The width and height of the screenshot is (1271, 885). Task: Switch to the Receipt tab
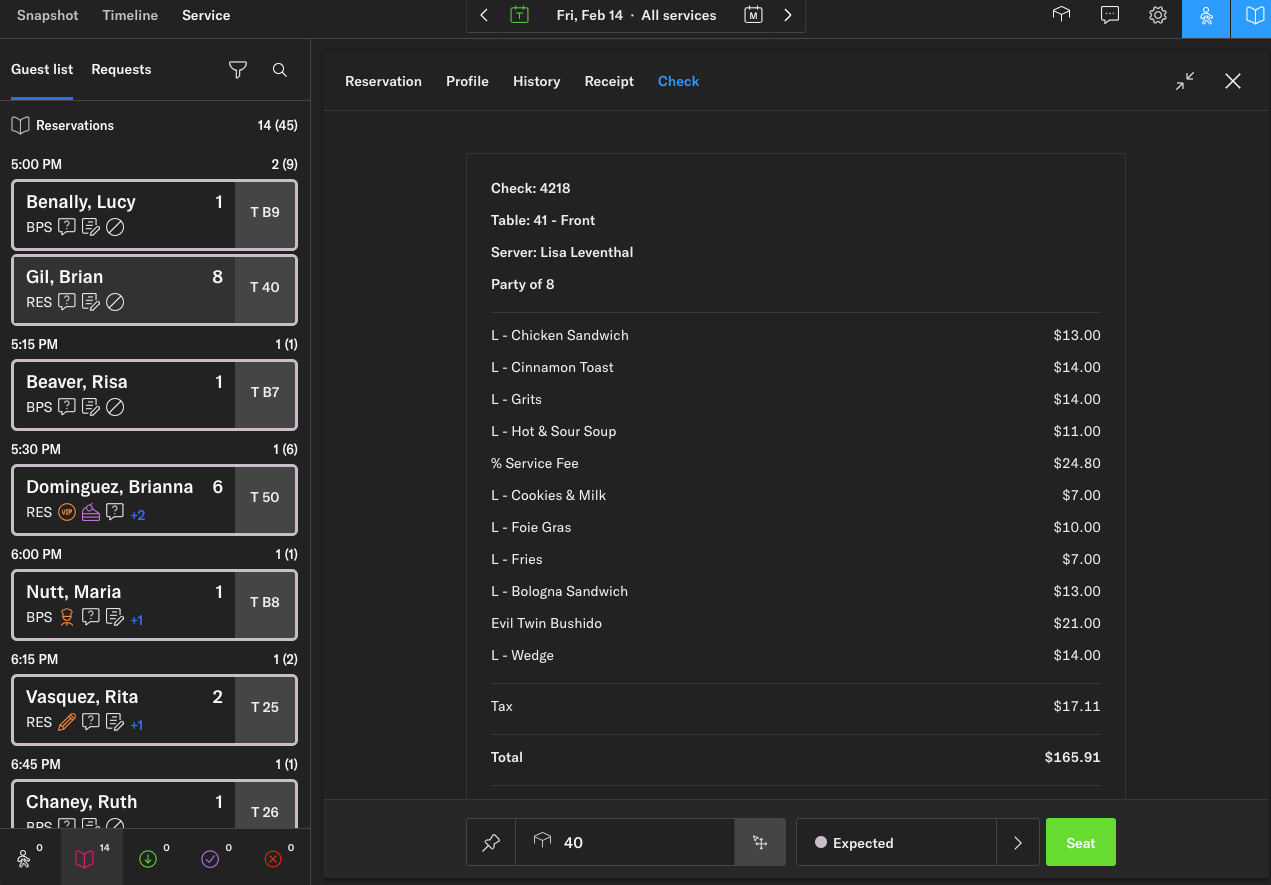pyautogui.click(x=609, y=81)
